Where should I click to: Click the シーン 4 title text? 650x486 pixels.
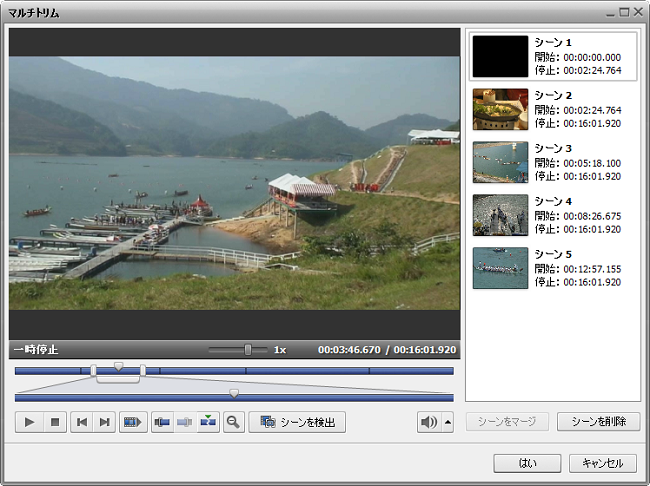pos(553,202)
